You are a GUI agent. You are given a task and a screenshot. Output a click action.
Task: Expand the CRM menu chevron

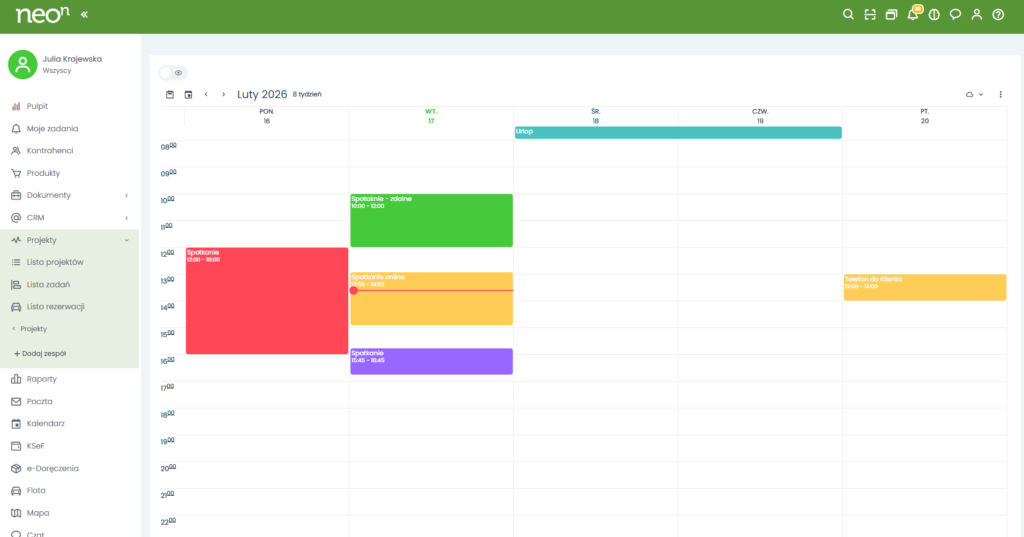click(126, 218)
